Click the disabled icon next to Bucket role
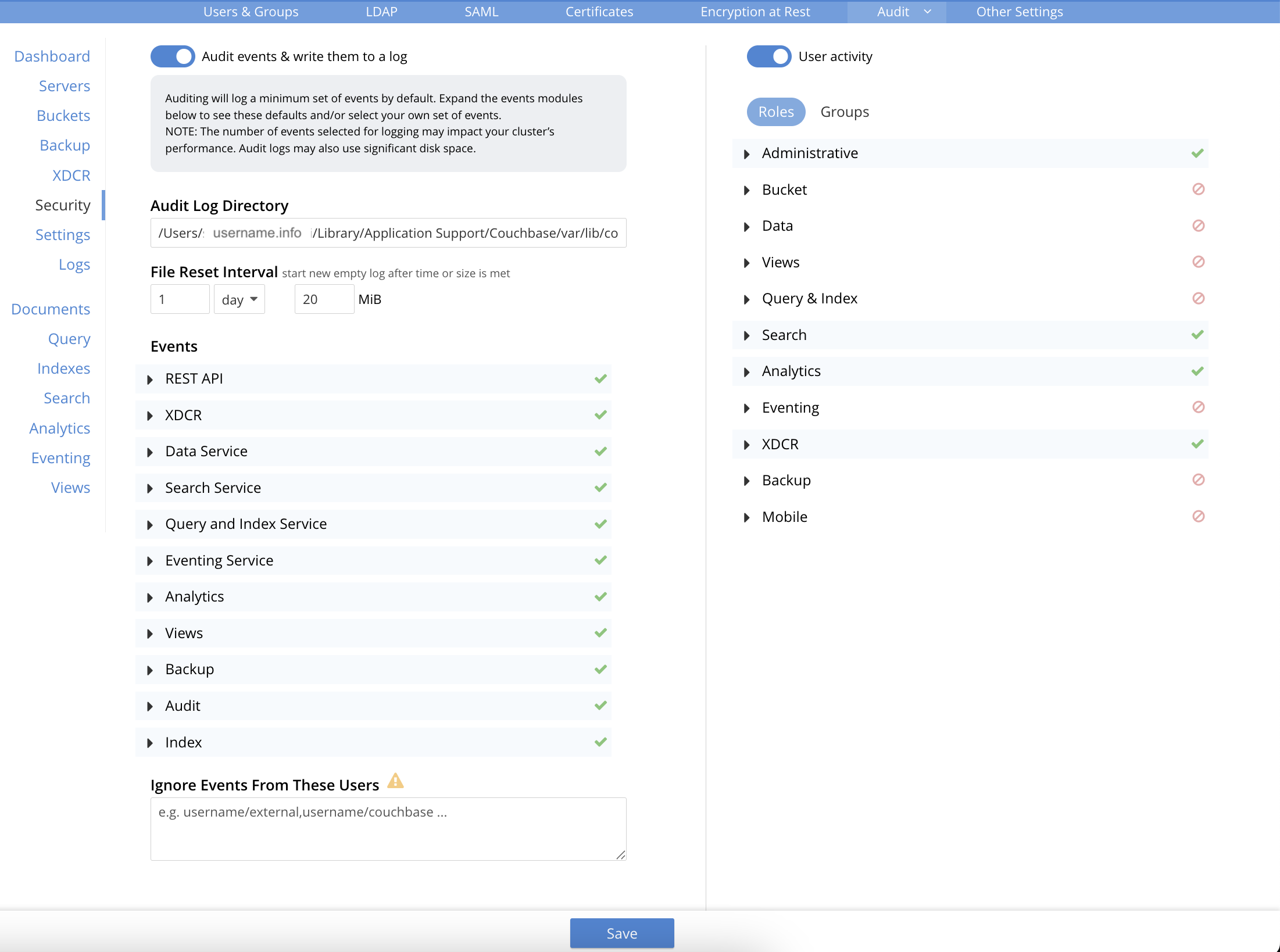Screen dimensions: 1280x952 1198,189
